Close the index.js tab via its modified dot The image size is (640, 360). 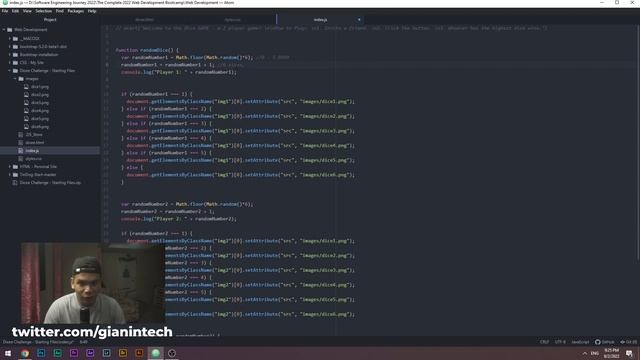tap(359, 20)
